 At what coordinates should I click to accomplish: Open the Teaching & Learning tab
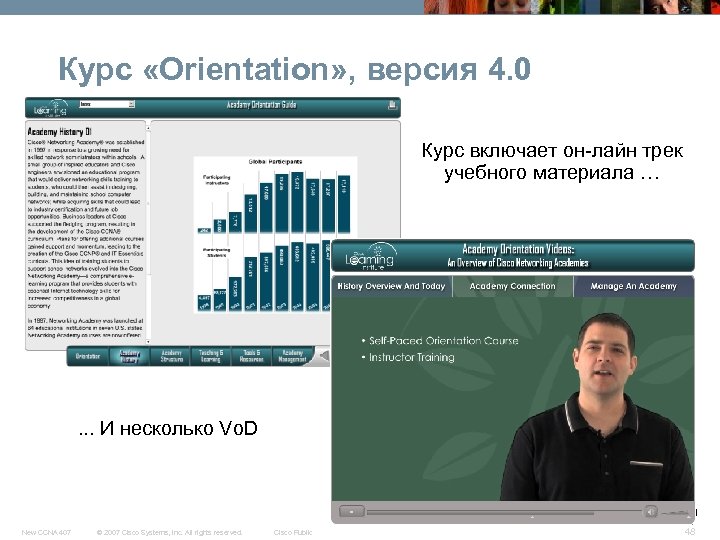211,356
